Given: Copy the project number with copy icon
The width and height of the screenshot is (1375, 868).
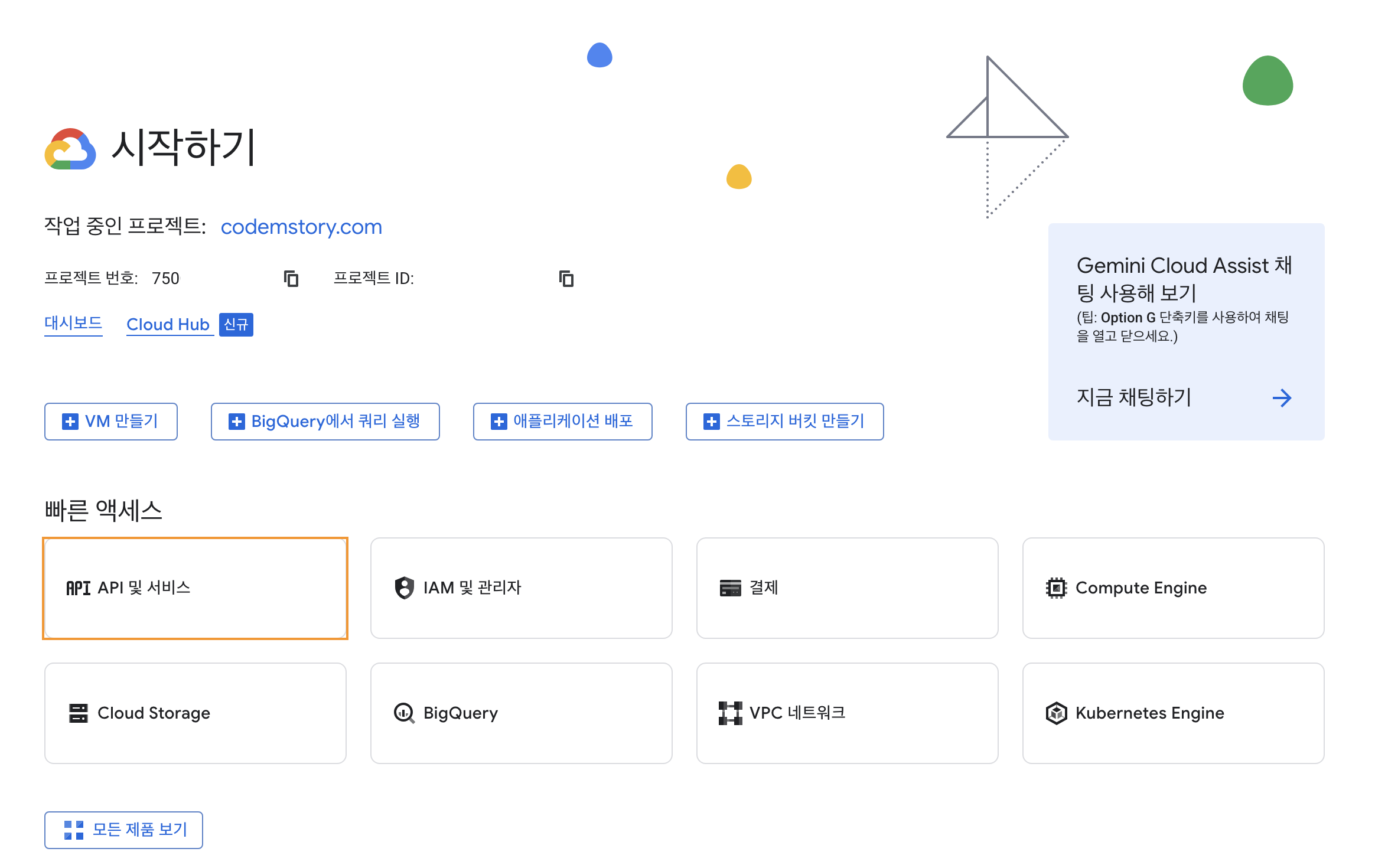Looking at the screenshot, I should coord(291,278).
